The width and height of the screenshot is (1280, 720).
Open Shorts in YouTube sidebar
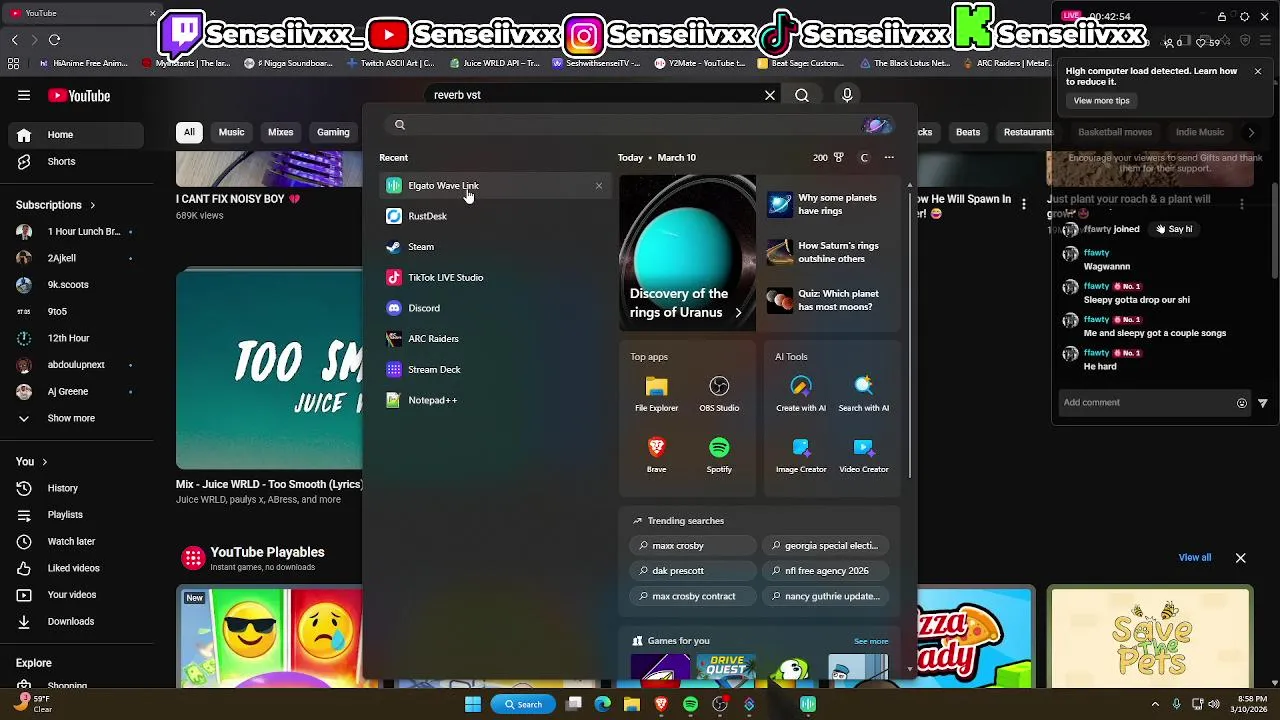tap(76, 161)
